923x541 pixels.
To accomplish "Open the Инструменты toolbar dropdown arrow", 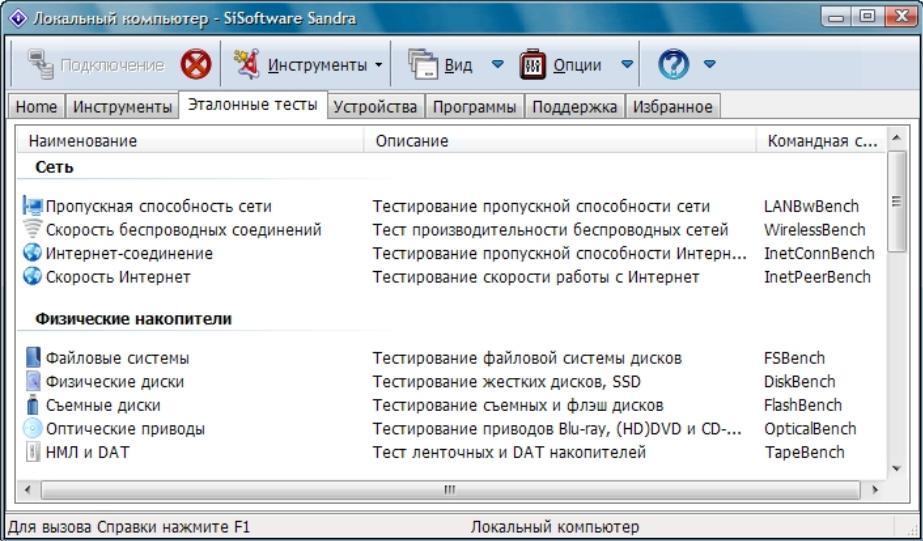I will (379, 65).
